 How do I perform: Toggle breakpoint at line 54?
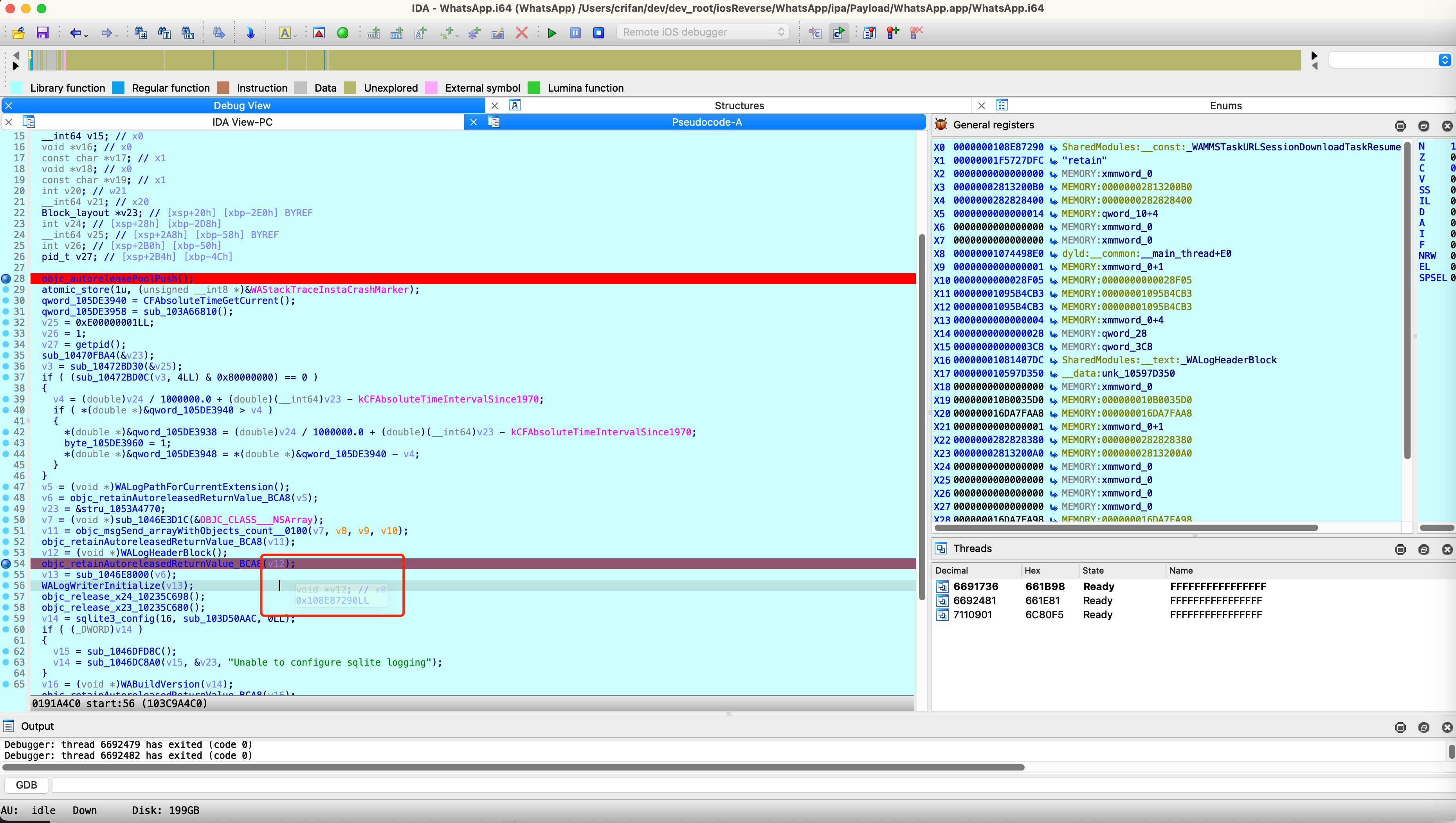(x=6, y=563)
